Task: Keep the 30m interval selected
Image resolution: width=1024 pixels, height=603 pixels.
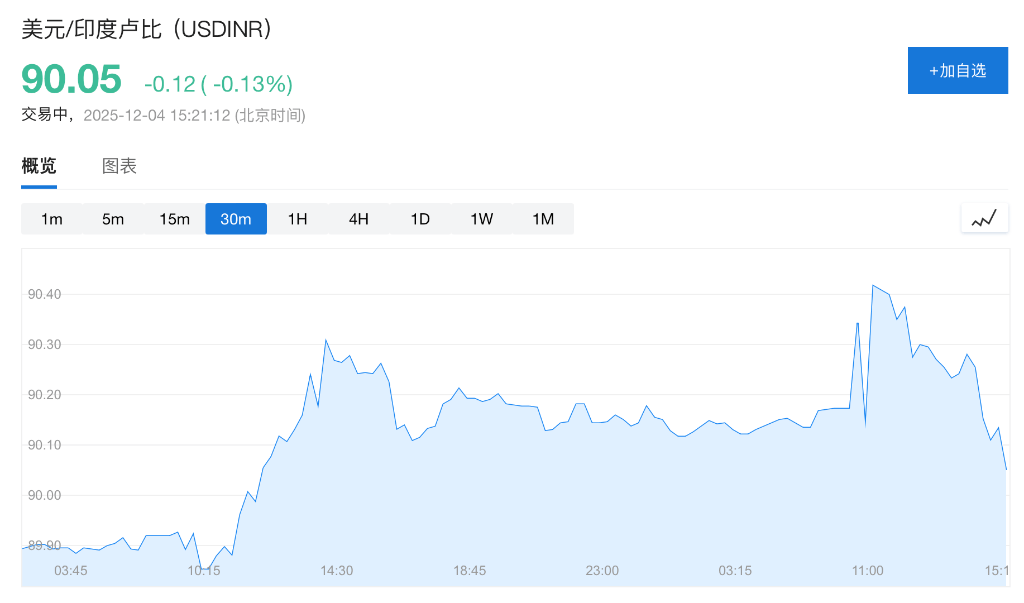Action: click(236, 218)
